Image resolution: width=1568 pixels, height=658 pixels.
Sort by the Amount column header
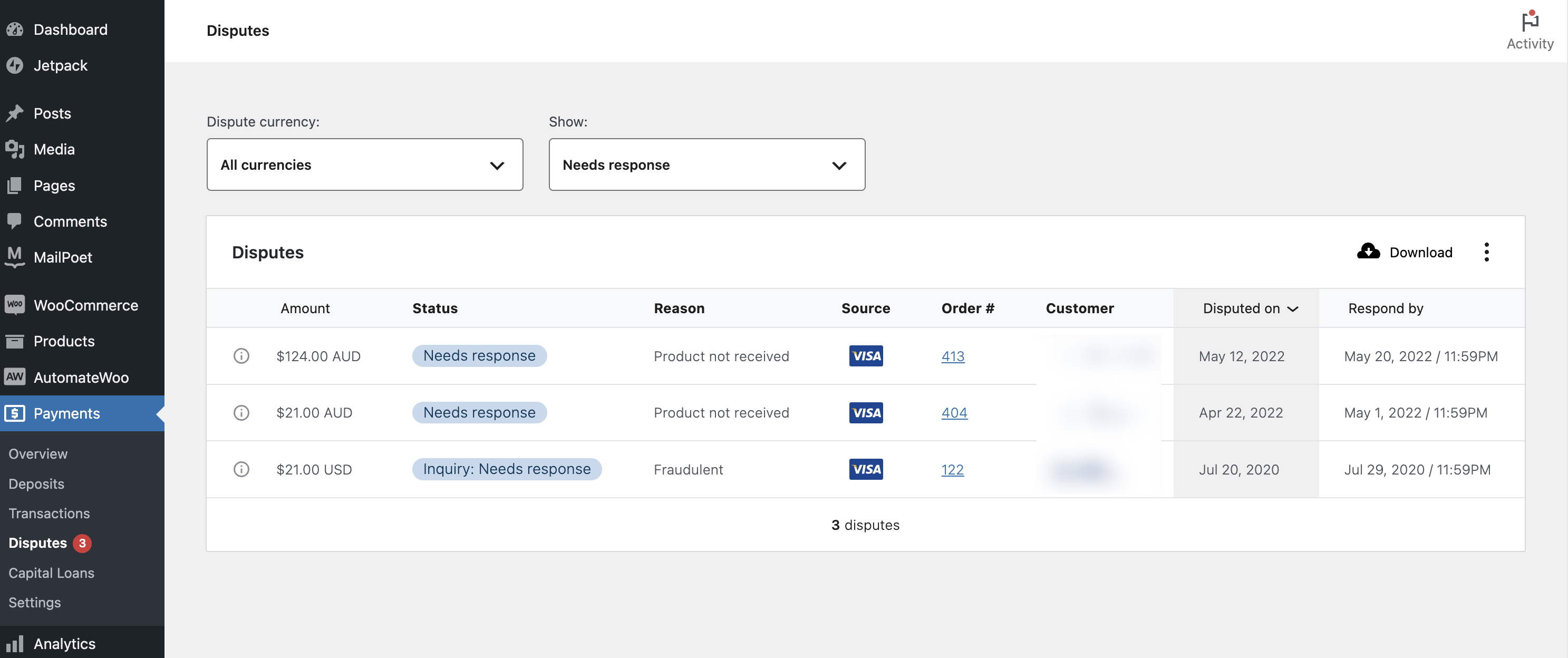305,308
